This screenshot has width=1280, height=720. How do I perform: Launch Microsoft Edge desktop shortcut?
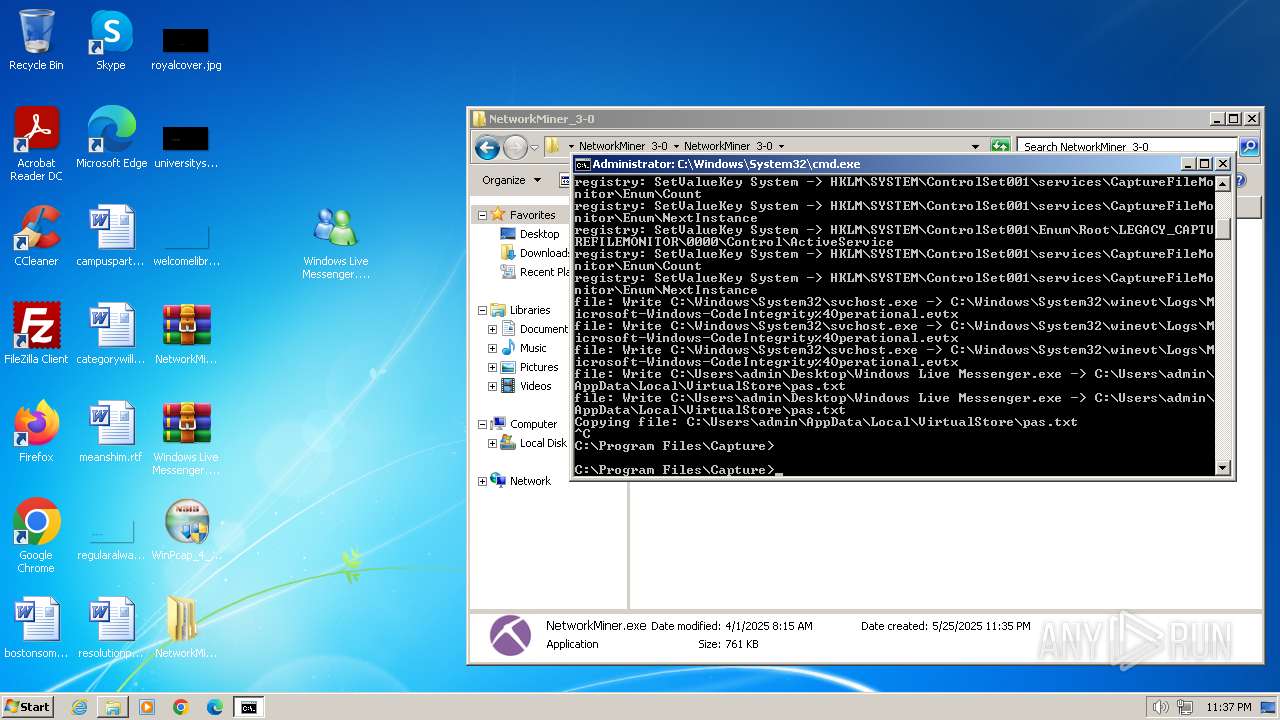click(x=111, y=138)
